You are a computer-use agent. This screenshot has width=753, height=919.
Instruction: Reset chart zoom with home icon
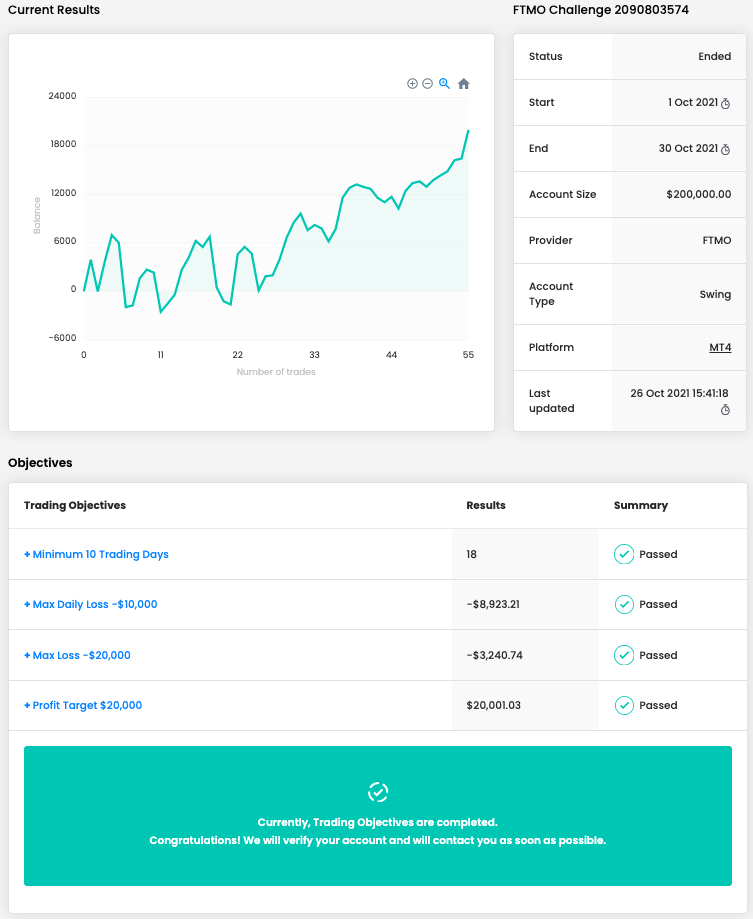[464, 84]
